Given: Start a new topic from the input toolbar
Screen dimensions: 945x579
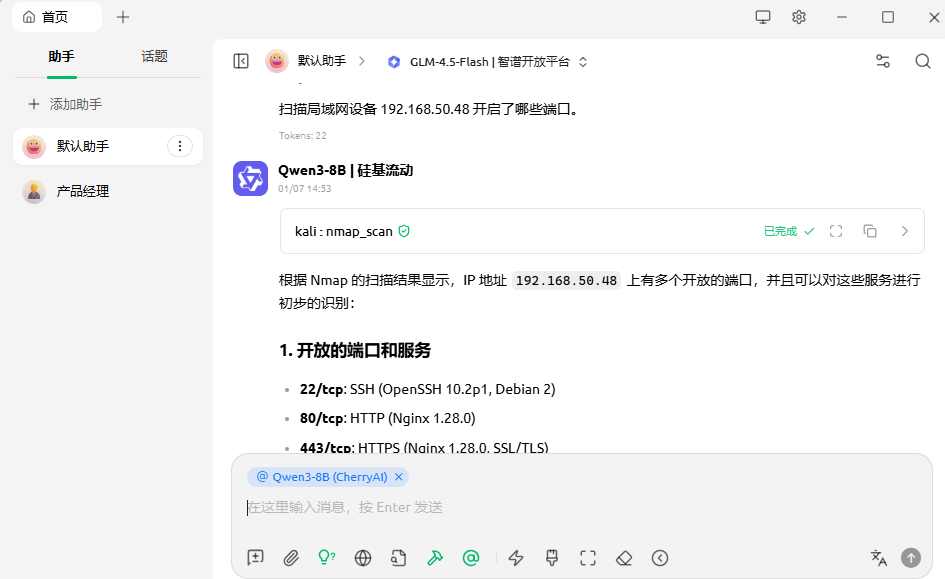Looking at the screenshot, I should (256, 558).
